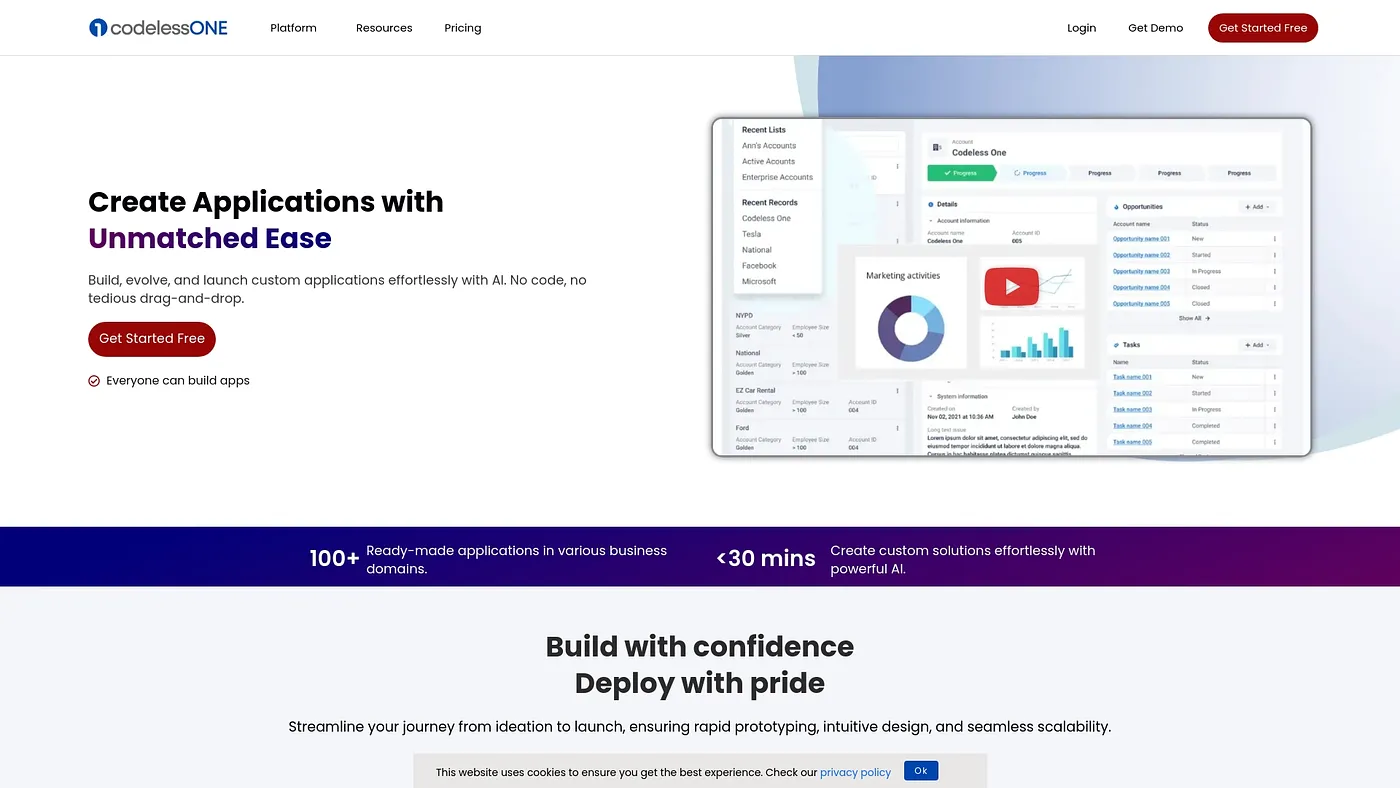The width and height of the screenshot is (1400, 788).
Task: Click Get Started Free in the top header
Action: pyautogui.click(x=1263, y=28)
